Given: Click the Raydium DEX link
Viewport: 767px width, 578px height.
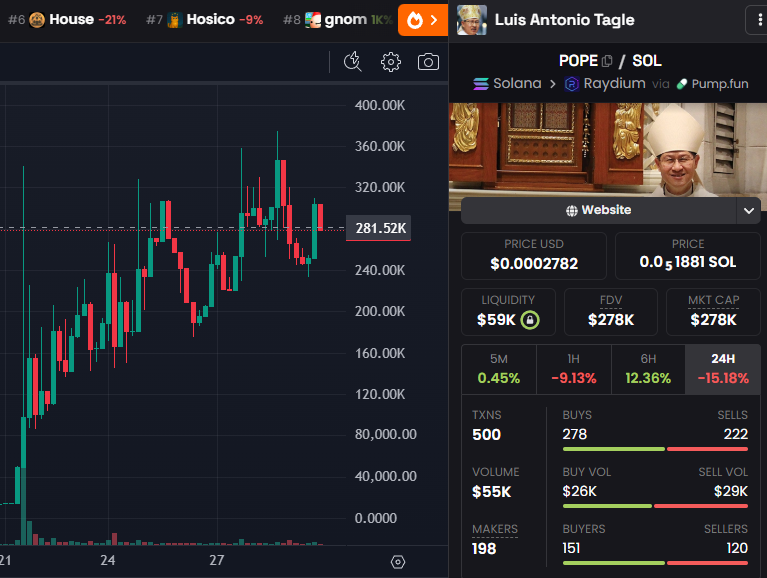Looking at the screenshot, I should (605, 84).
